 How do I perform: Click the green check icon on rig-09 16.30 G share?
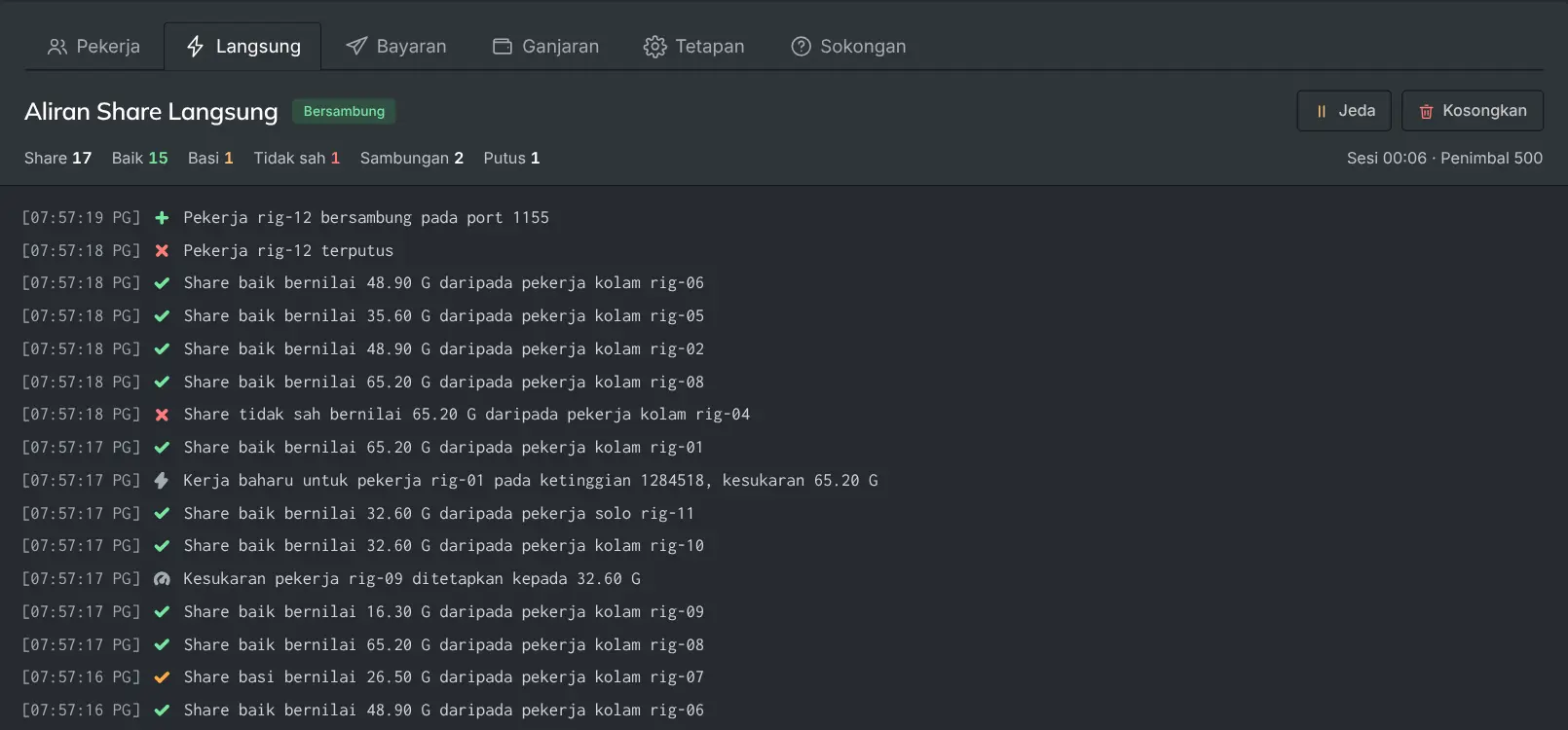162,612
